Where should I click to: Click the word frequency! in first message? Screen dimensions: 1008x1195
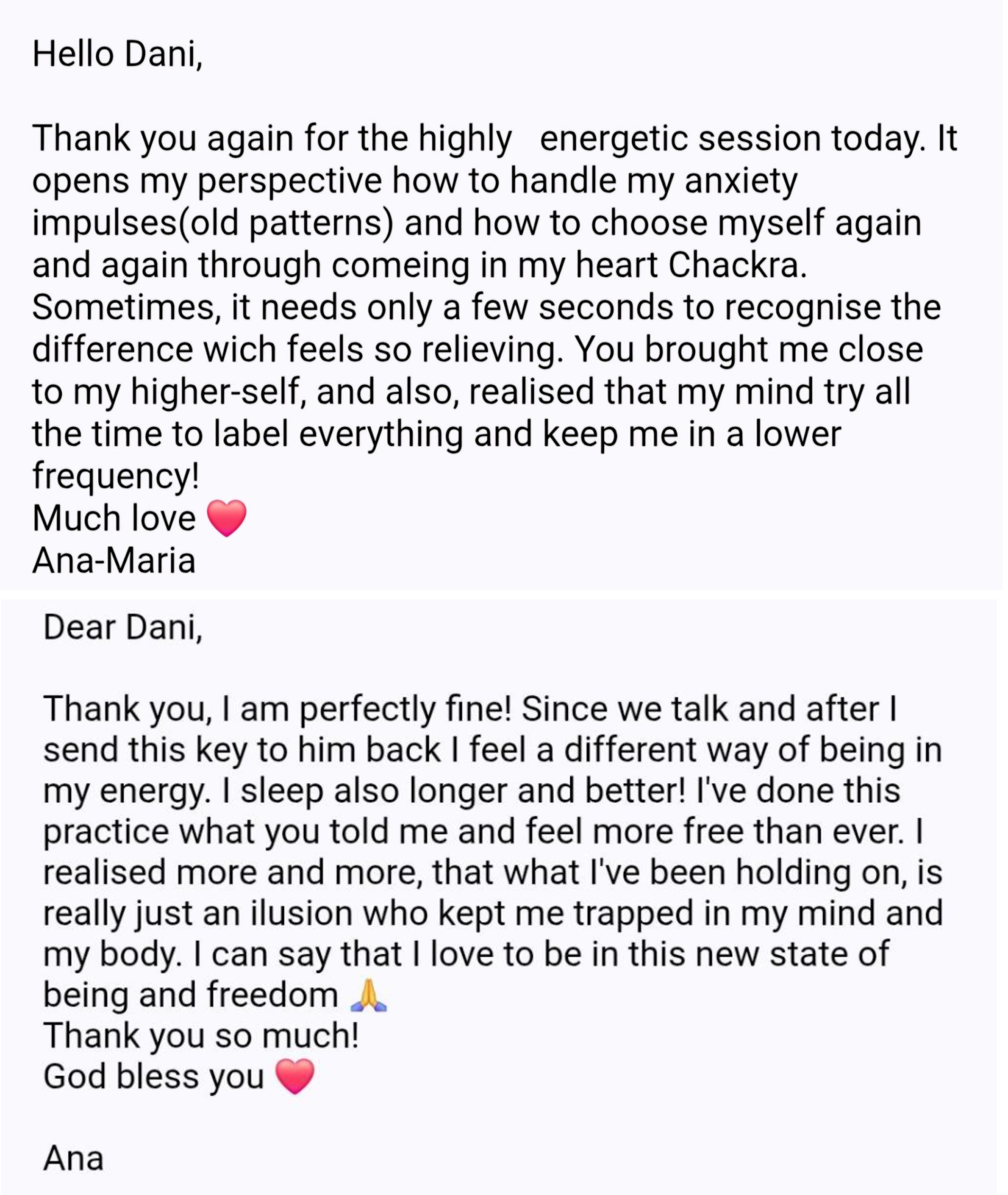pos(116,477)
